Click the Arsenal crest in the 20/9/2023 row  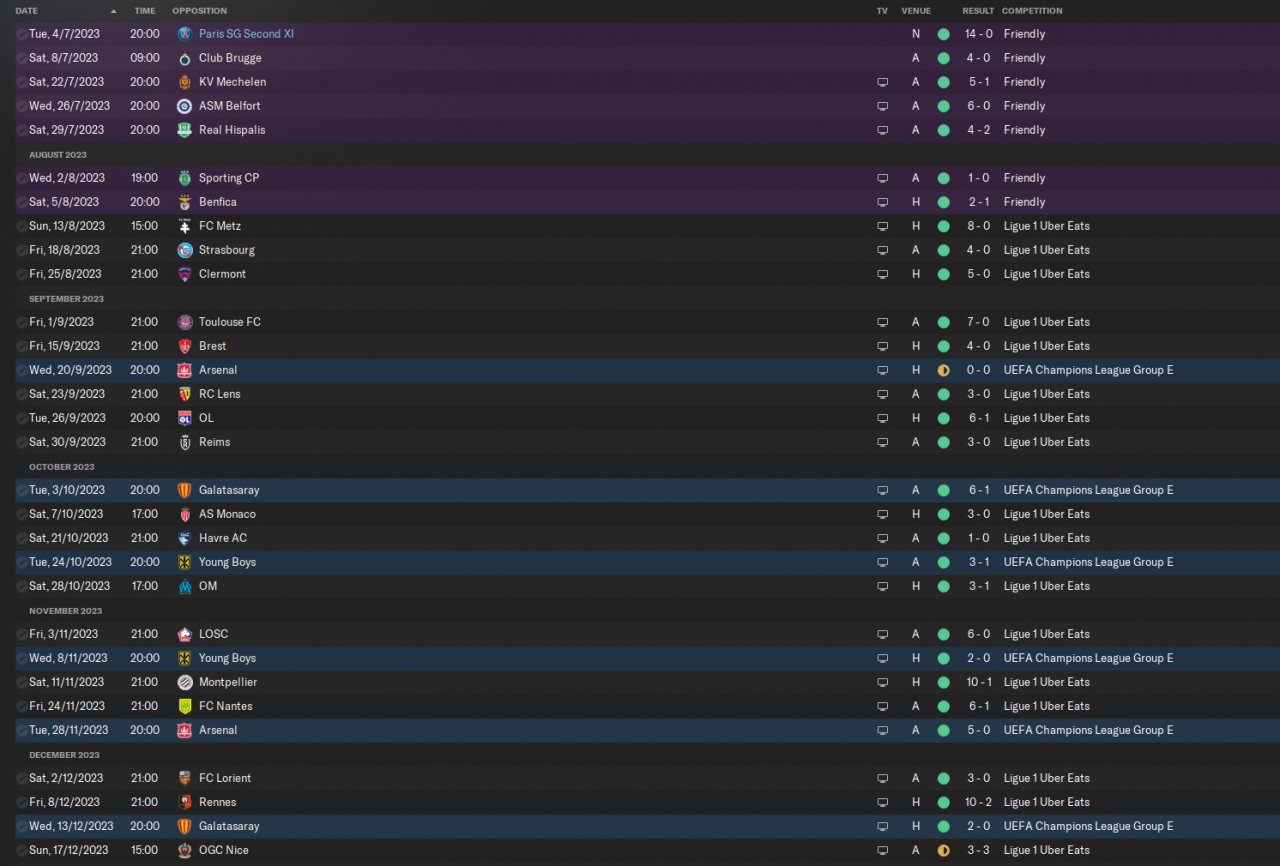coord(184,370)
